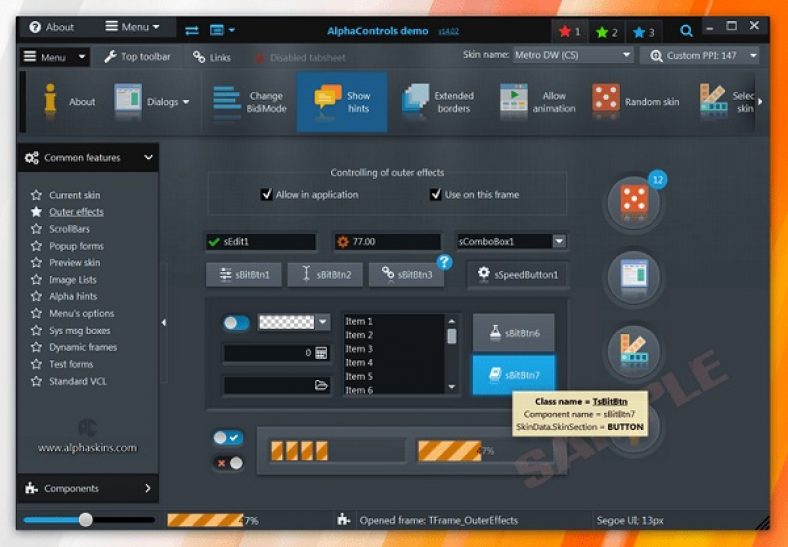Toggle the Show hints toolbar button
This screenshot has width=788, height=547.
click(x=342, y=102)
